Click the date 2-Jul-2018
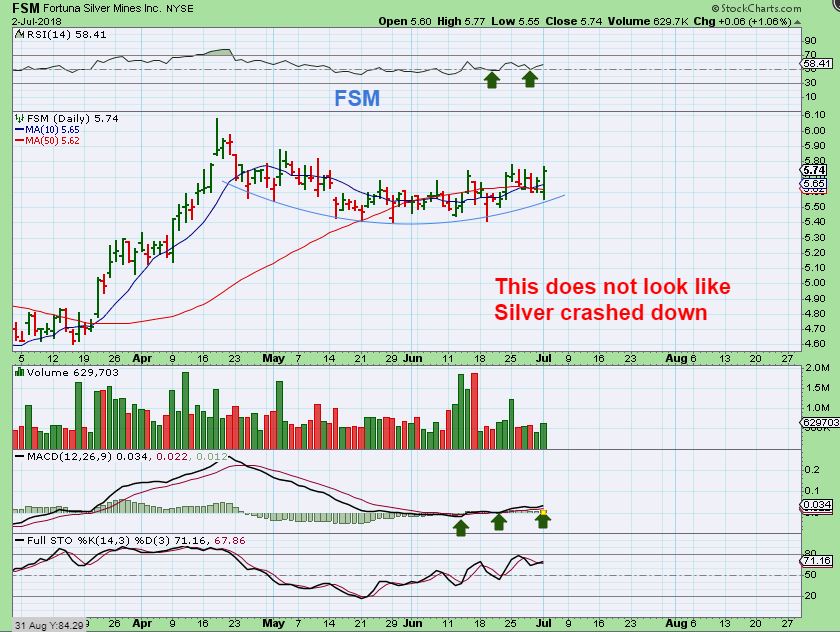840x632 pixels. [36, 22]
